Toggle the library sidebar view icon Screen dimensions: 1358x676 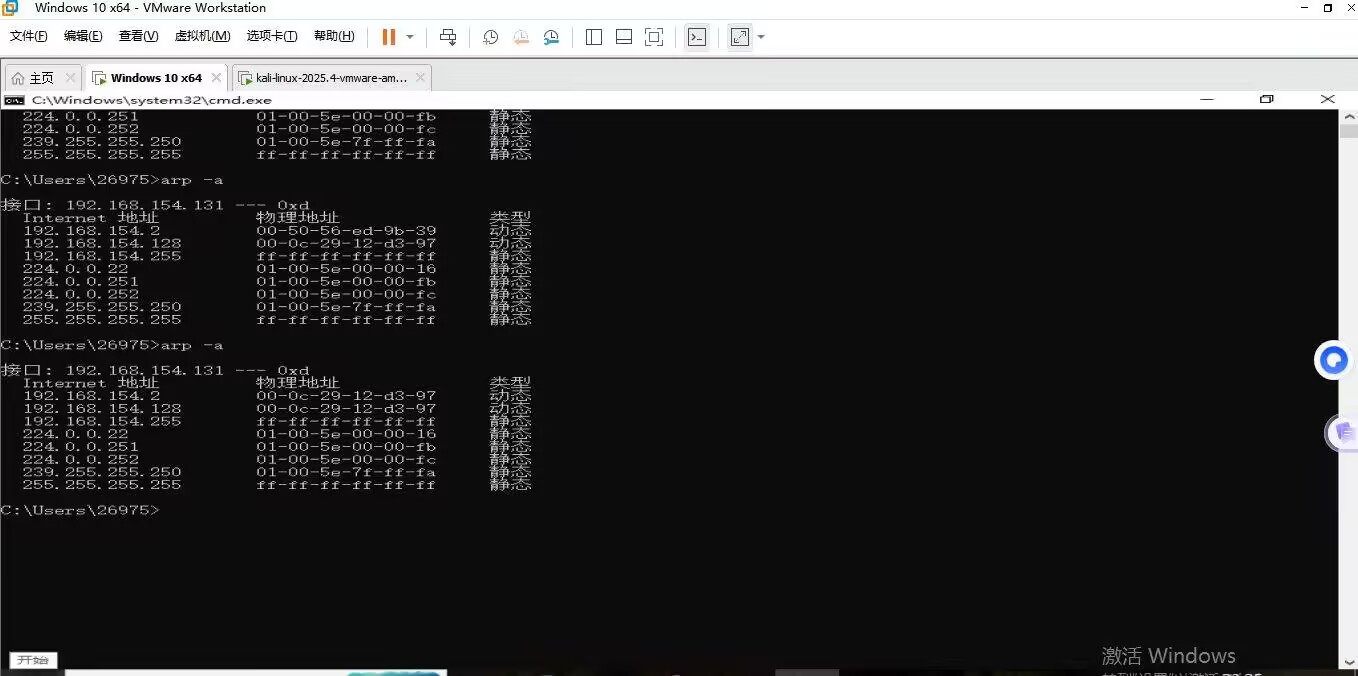594,37
